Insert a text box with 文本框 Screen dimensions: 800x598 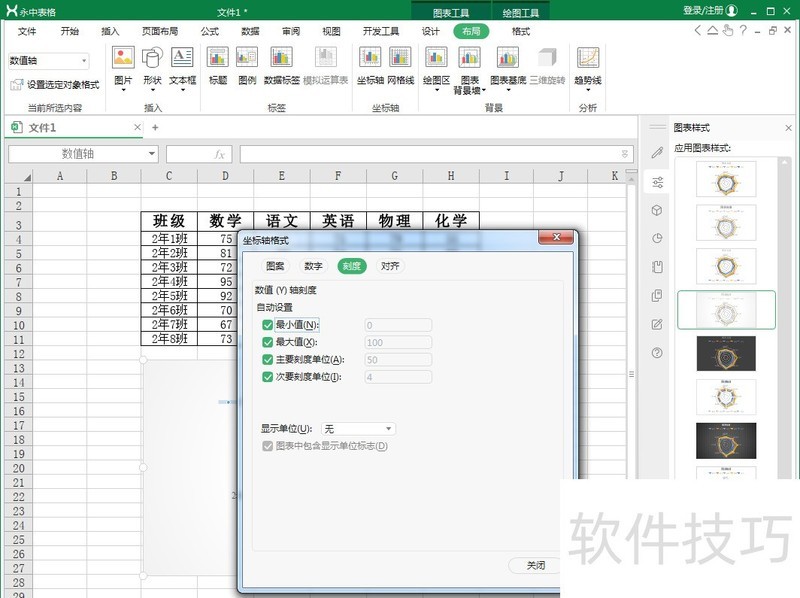182,58
